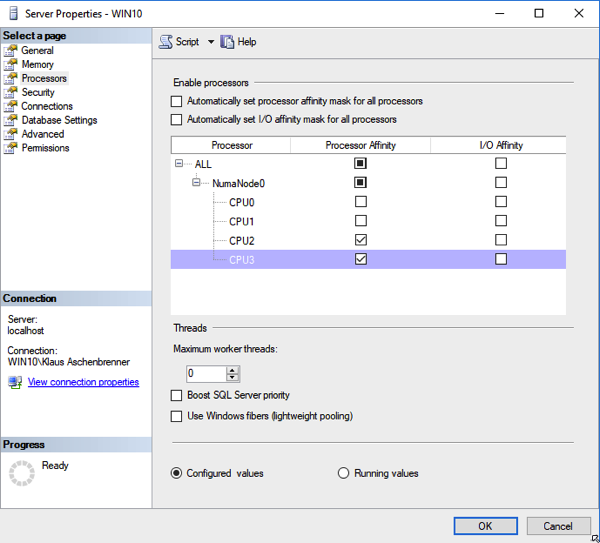Click the Script toolbar icon

[x=166, y=42]
